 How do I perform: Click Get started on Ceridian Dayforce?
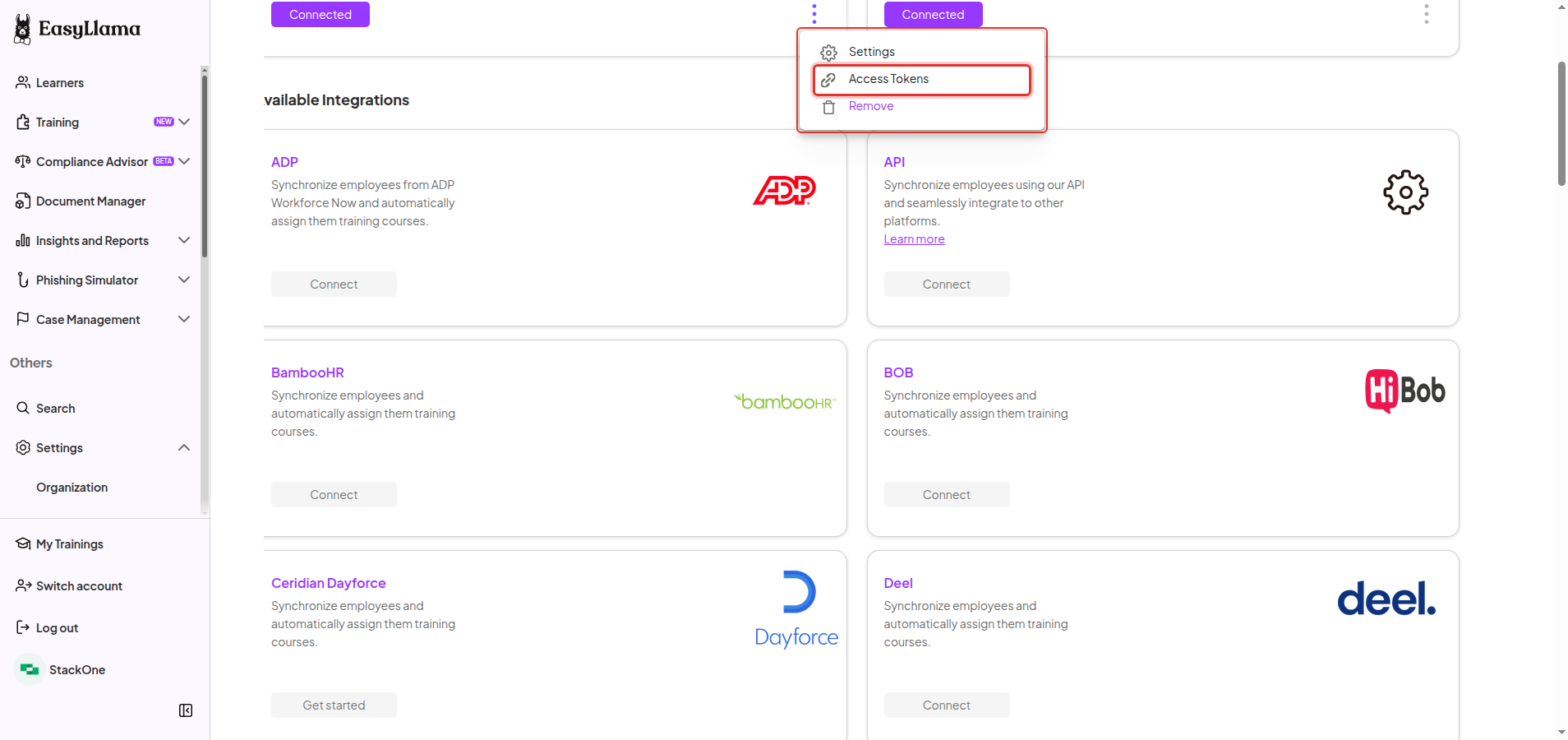pyautogui.click(x=334, y=705)
